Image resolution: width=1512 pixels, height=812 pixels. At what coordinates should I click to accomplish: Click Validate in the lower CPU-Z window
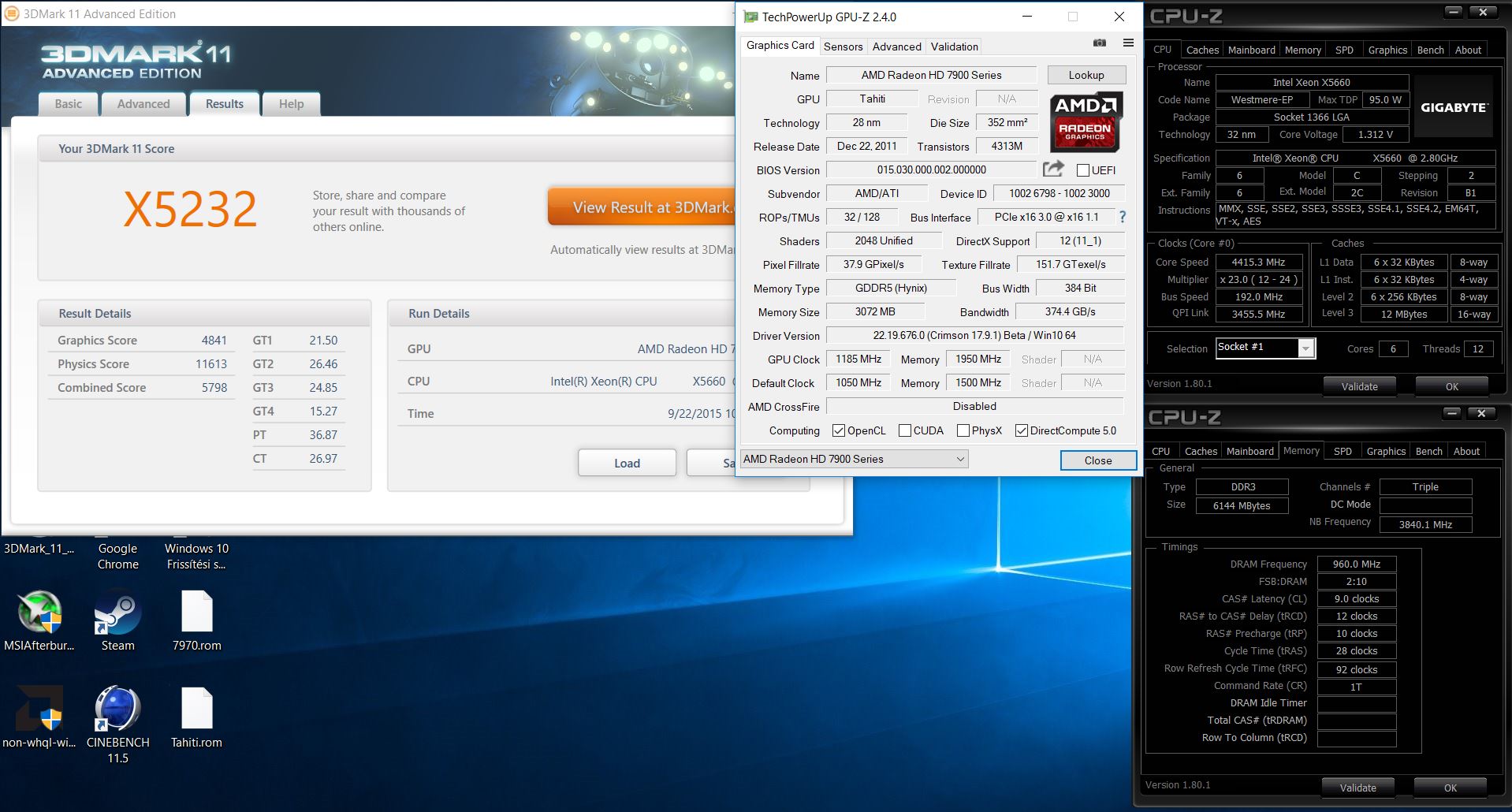(1357, 788)
